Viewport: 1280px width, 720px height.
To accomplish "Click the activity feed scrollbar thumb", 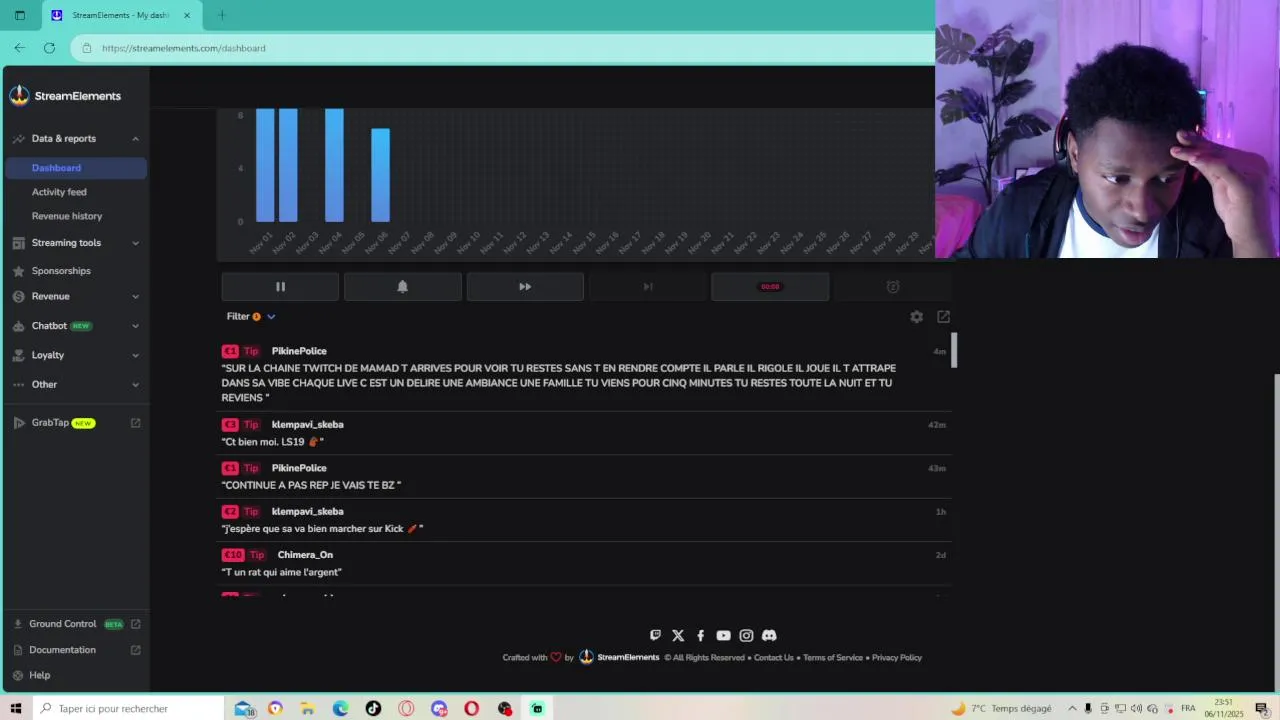I will coord(954,350).
